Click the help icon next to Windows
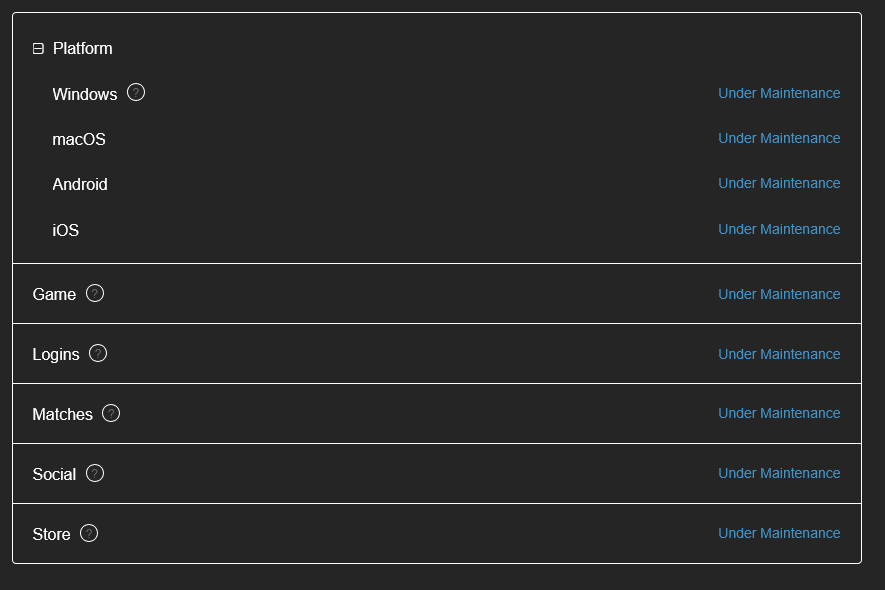Image resolution: width=885 pixels, height=590 pixels. [136, 93]
